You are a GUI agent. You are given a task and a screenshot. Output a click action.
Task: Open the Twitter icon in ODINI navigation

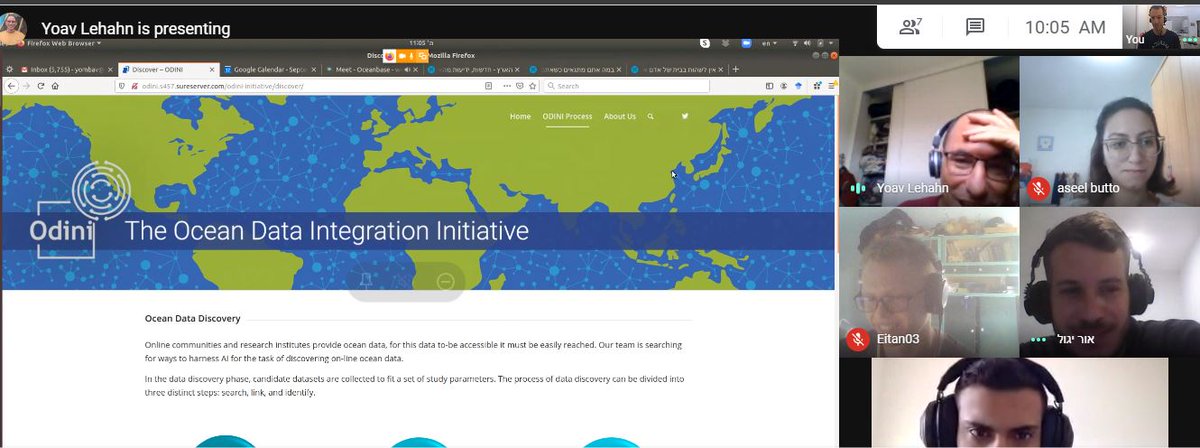[x=685, y=116]
